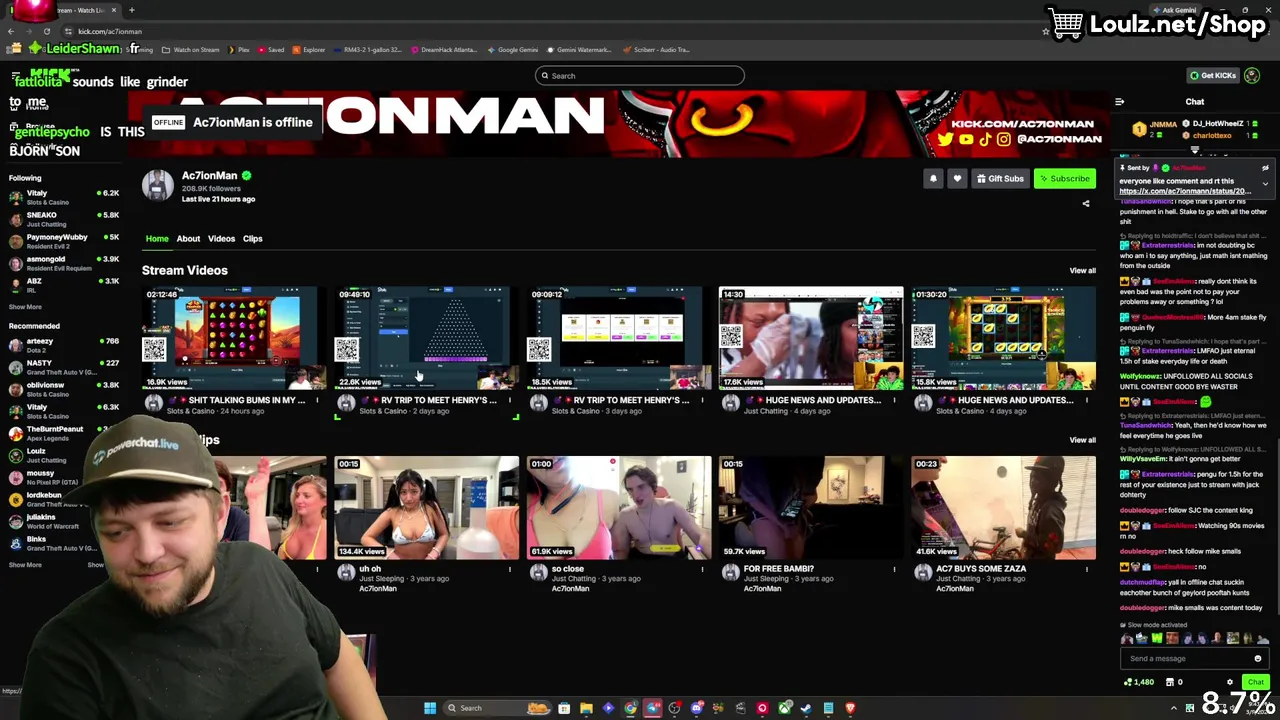Expand Recommended list with Show more
The height and width of the screenshot is (720, 1280).
pyautogui.click(x=25, y=565)
